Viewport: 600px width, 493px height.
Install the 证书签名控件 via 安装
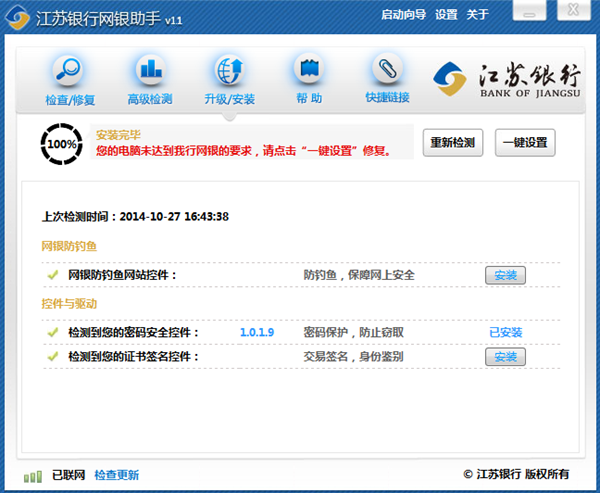click(505, 357)
